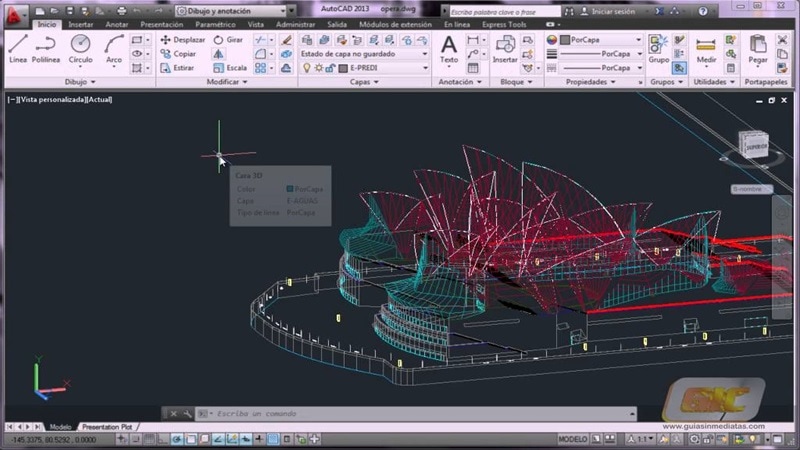This screenshot has width=800, height=450.
Task: Click the Copiar tool
Action: (x=178, y=54)
